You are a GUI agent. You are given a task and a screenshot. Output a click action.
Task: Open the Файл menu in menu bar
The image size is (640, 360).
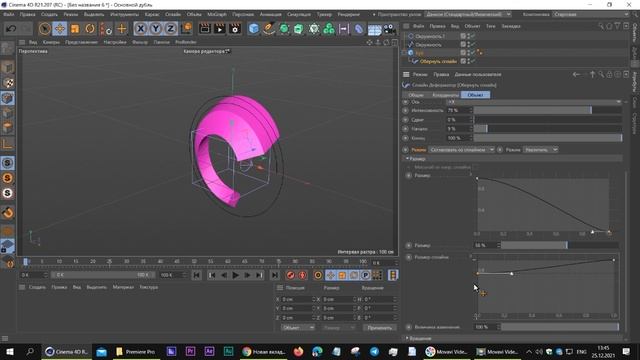click(x=9, y=14)
